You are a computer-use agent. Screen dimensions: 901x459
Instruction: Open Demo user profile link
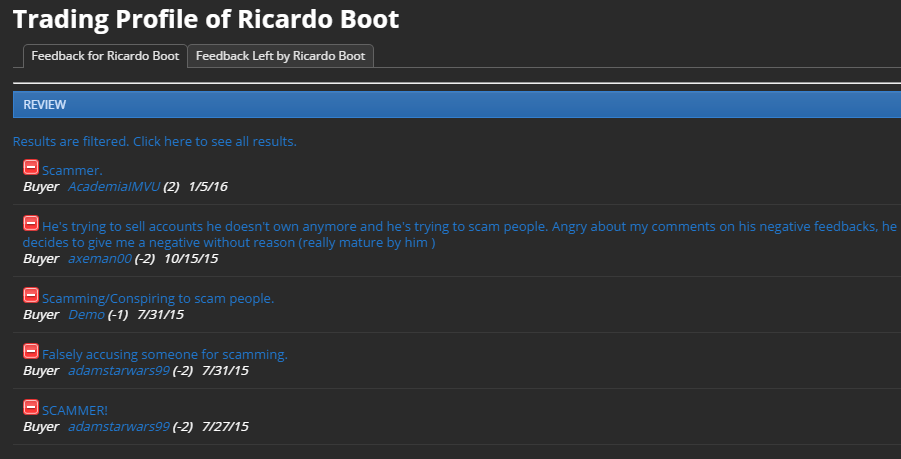tap(86, 315)
